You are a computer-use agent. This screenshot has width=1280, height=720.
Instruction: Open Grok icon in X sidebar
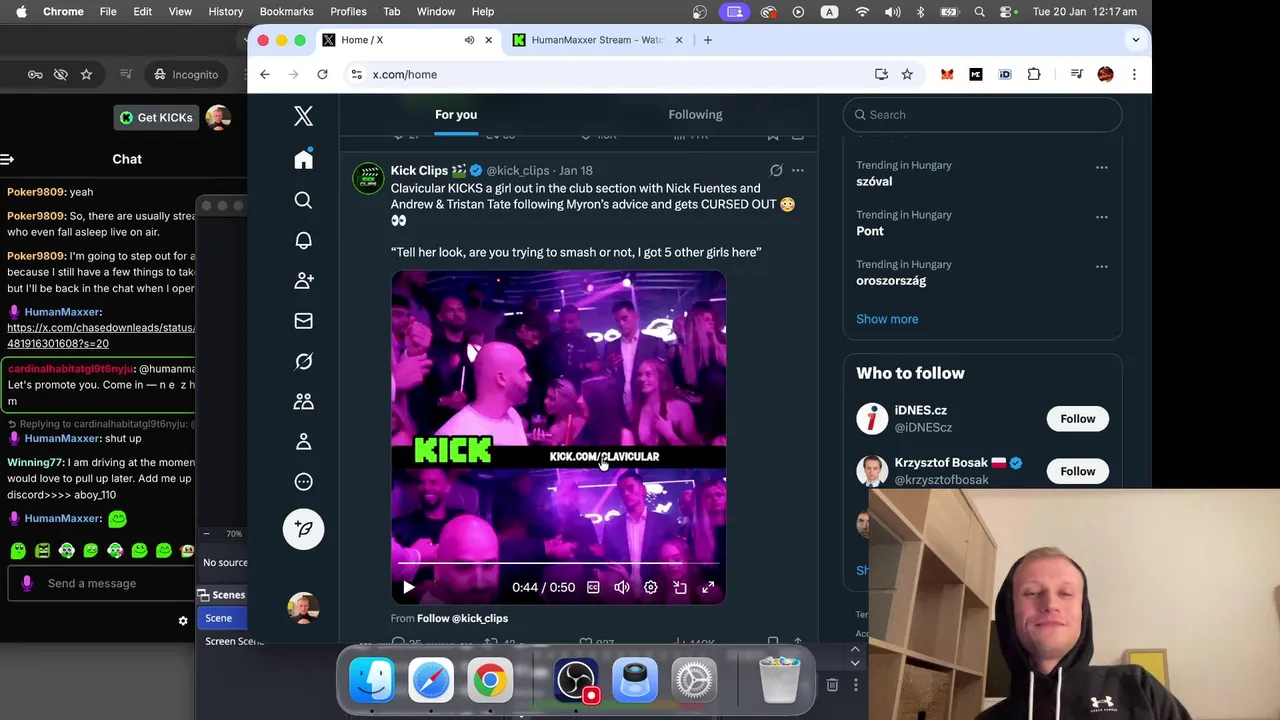tap(303, 361)
